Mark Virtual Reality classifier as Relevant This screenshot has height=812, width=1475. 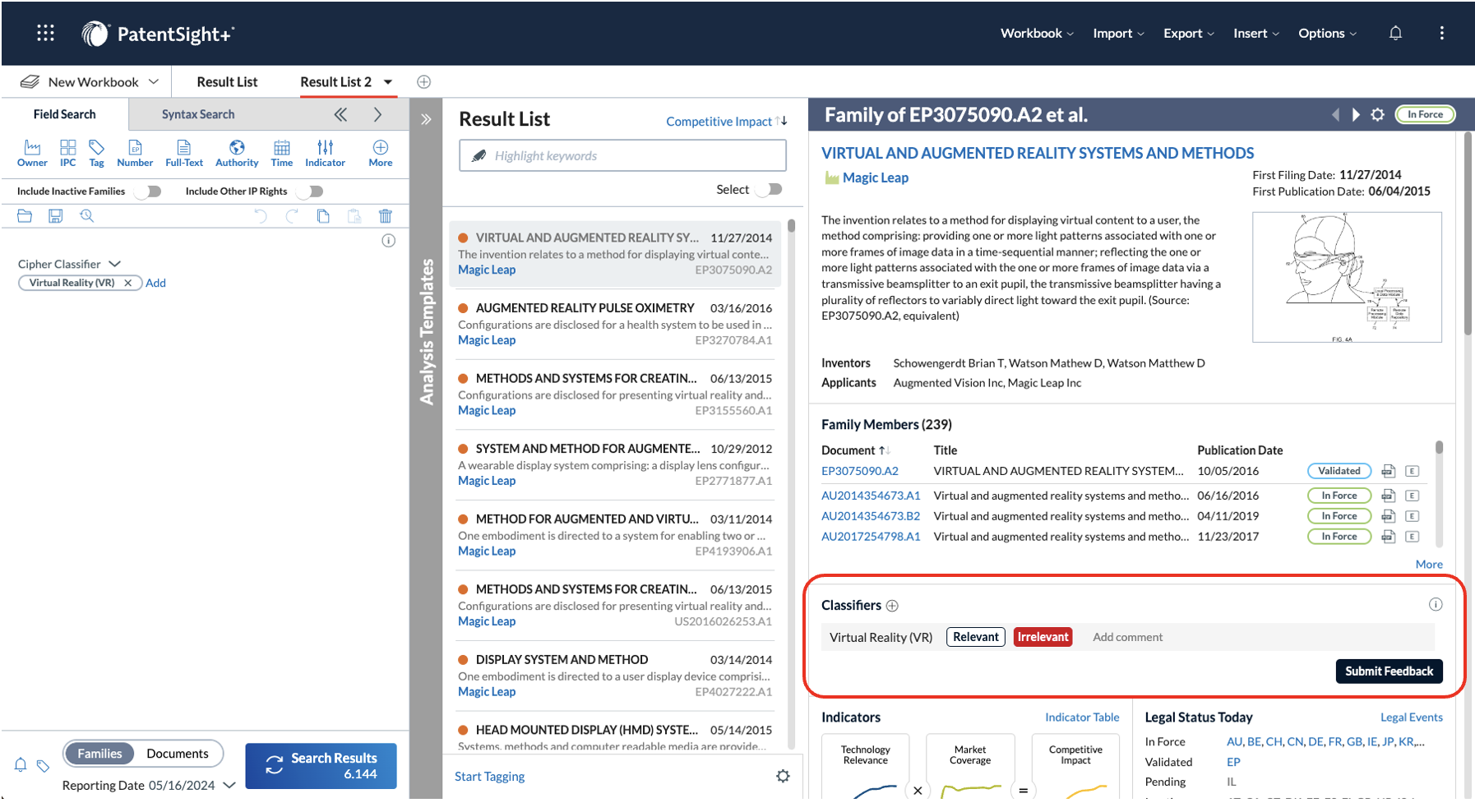pos(976,637)
